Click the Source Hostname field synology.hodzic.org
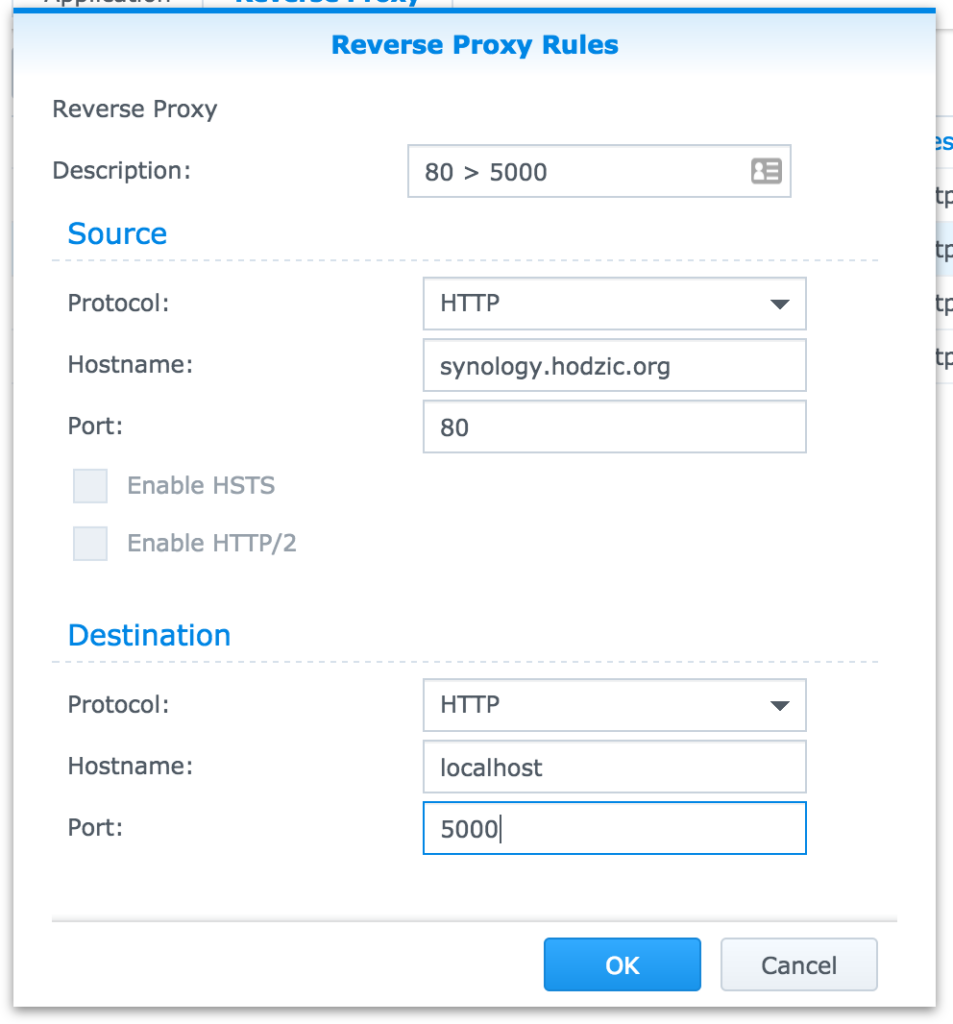953x1024 pixels. tap(615, 365)
